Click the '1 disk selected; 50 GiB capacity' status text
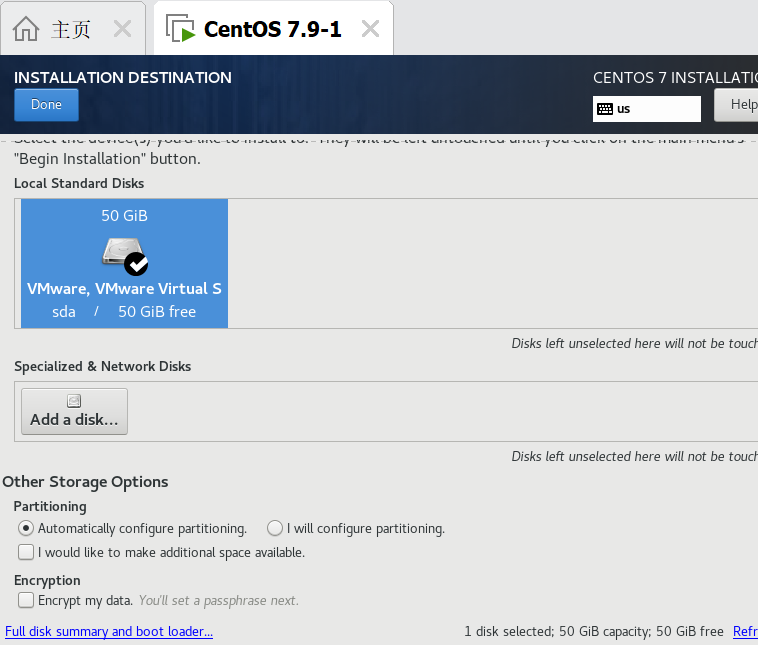Image resolution: width=758 pixels, height=645 pixels. pos(594,631)
